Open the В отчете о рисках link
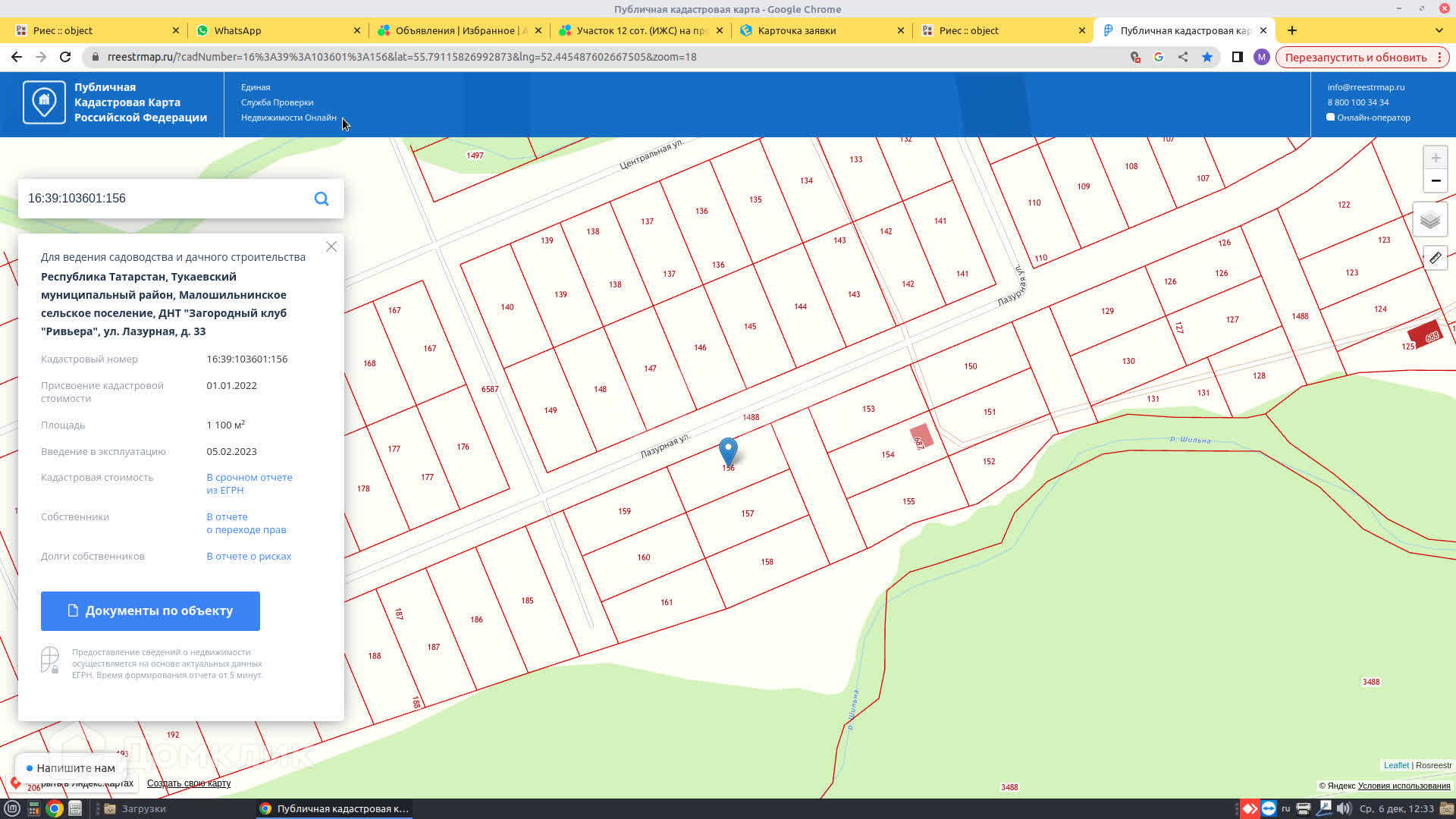The height and width of the screenshot is (819, 1456). (249, 556)
